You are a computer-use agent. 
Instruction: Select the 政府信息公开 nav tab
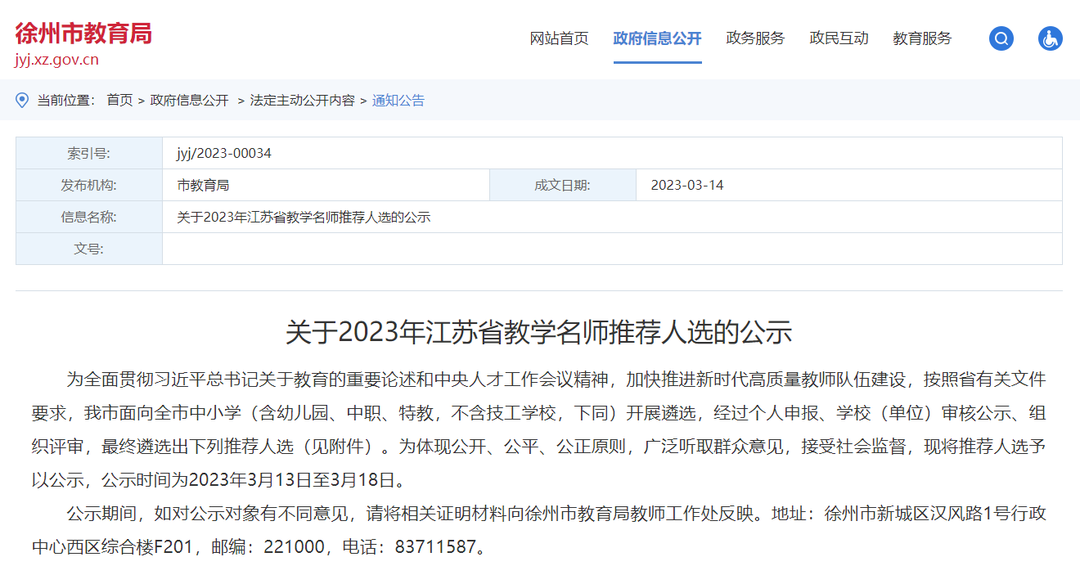(657, 39)
